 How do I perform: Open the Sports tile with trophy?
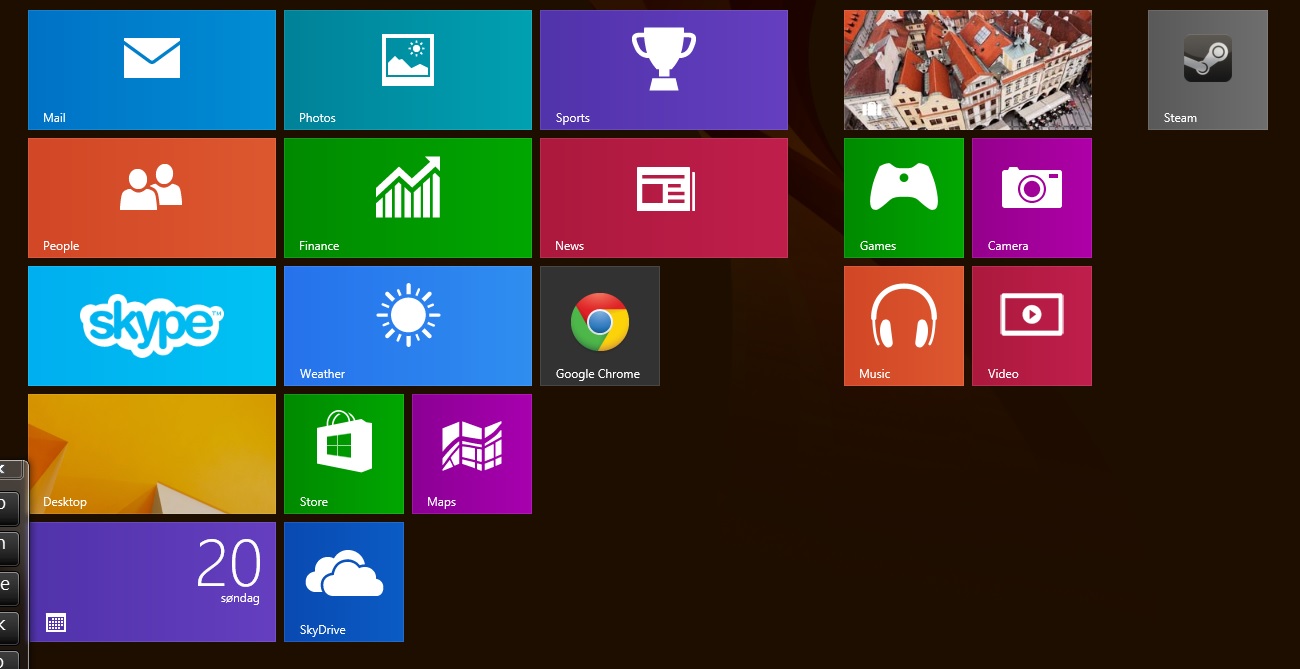tap(664, 70)
